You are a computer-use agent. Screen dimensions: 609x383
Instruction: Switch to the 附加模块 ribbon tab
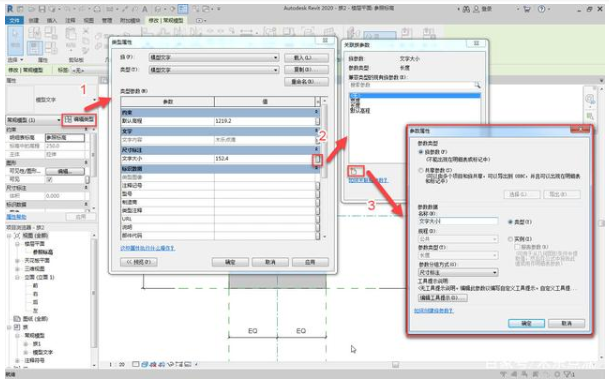[x=130, y=20]
